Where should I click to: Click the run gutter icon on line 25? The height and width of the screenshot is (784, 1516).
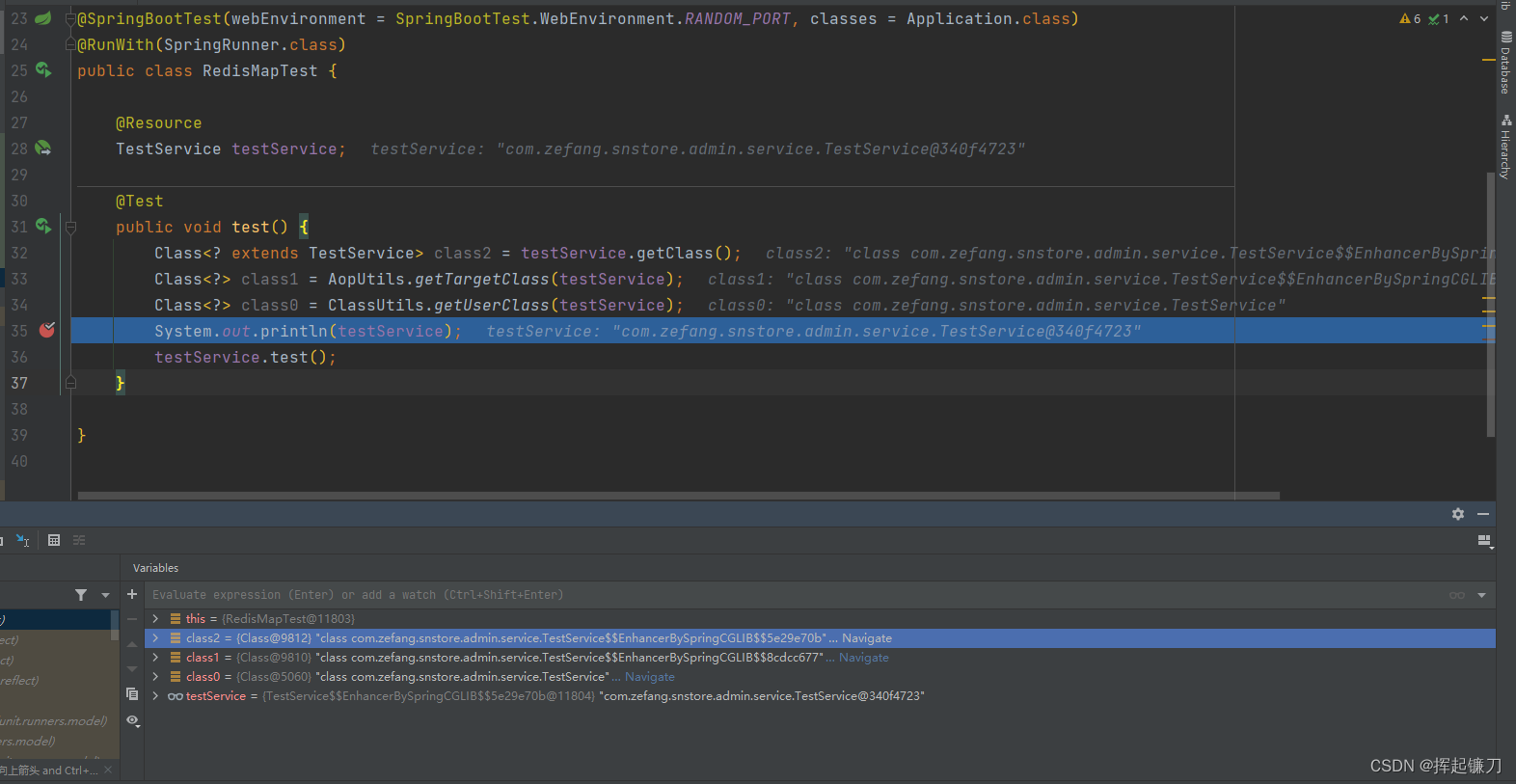43,69
